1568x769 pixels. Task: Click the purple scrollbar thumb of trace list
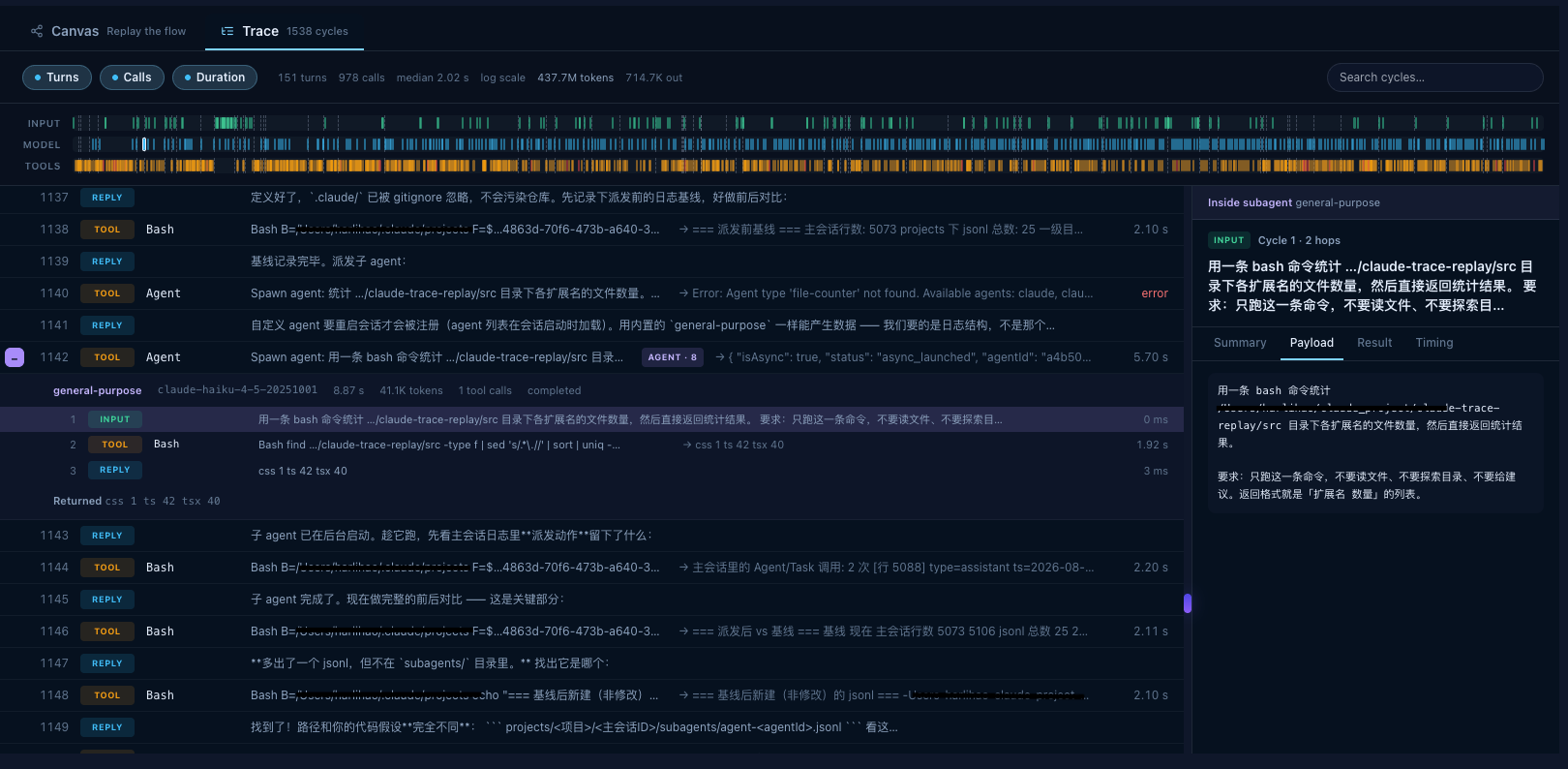click(x=1188, y=603)
